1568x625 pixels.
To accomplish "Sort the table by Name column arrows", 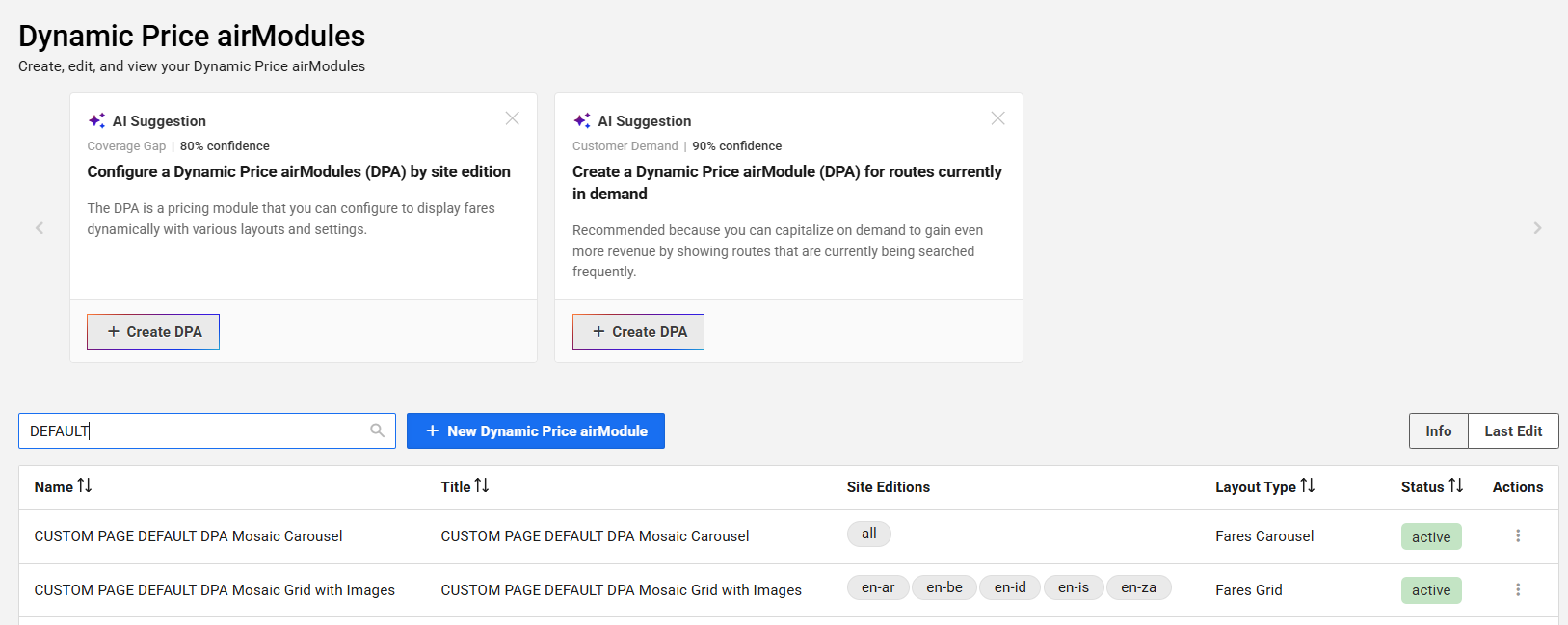I will 85,485.
